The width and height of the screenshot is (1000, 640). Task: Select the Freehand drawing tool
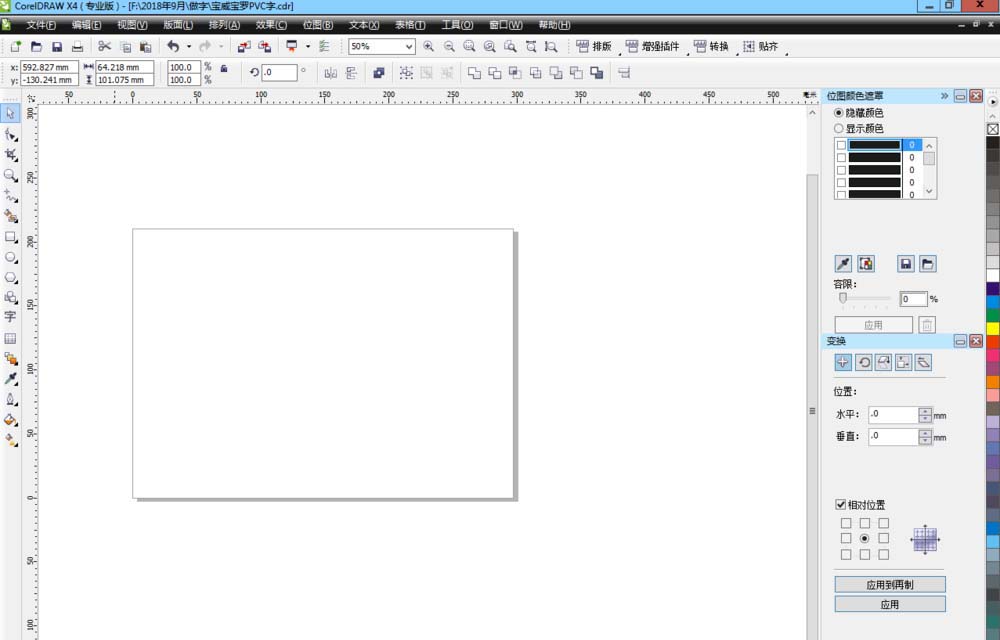(10, 196)
